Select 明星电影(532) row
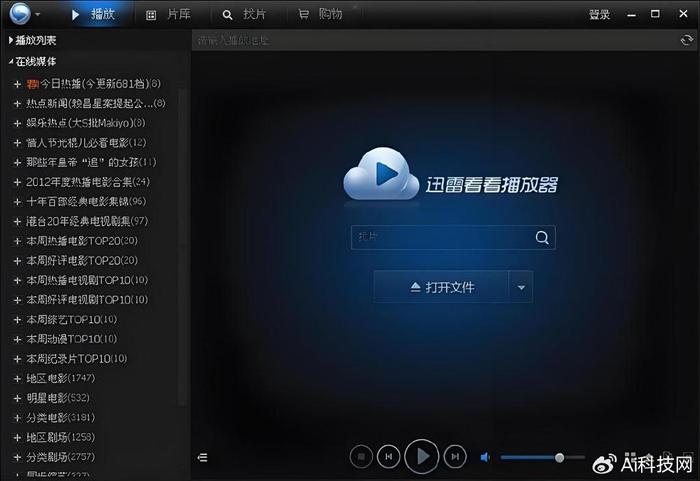Viewport: 700px width, 481px height. pos(58,398)
